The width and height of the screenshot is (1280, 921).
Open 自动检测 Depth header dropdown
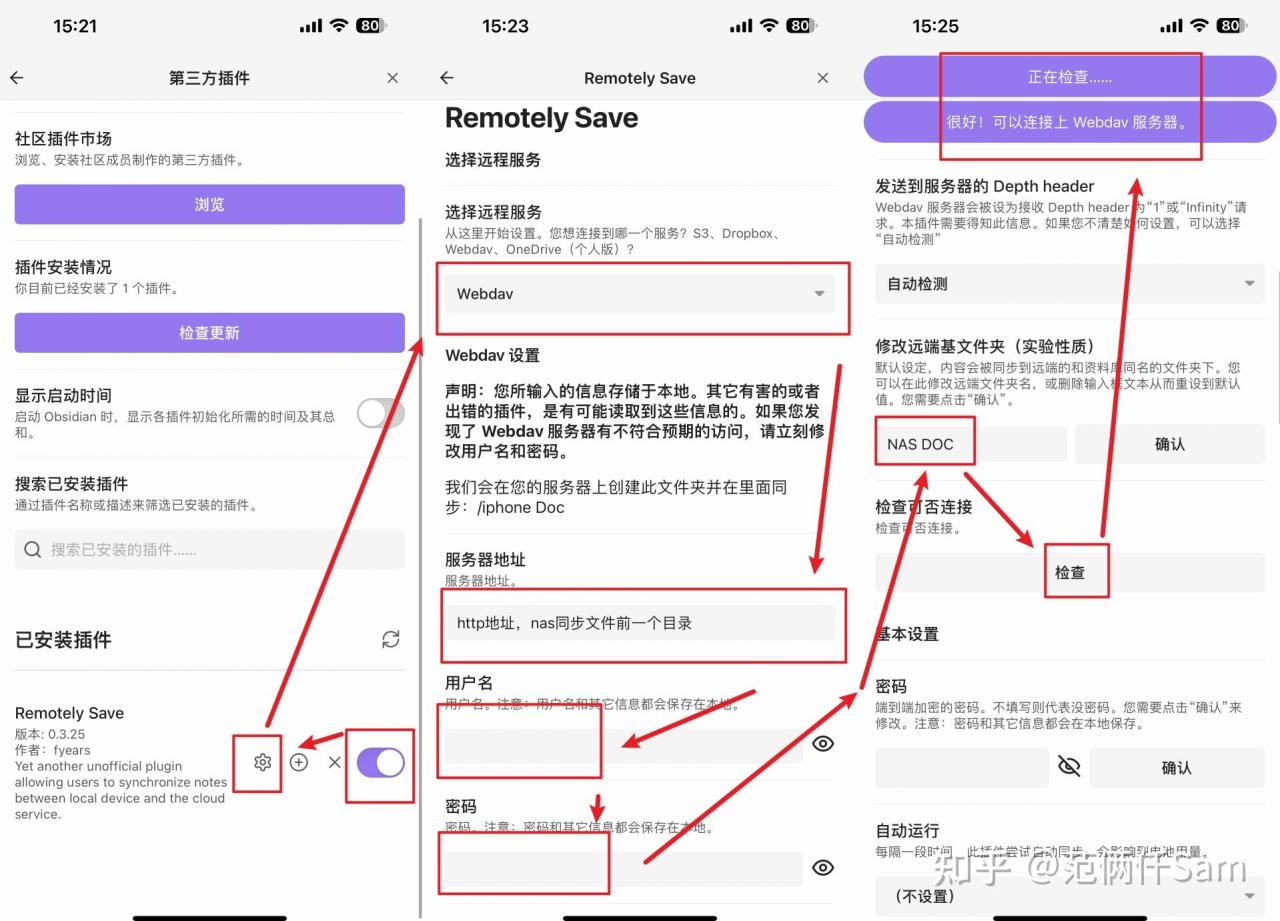pos(1070,284)
